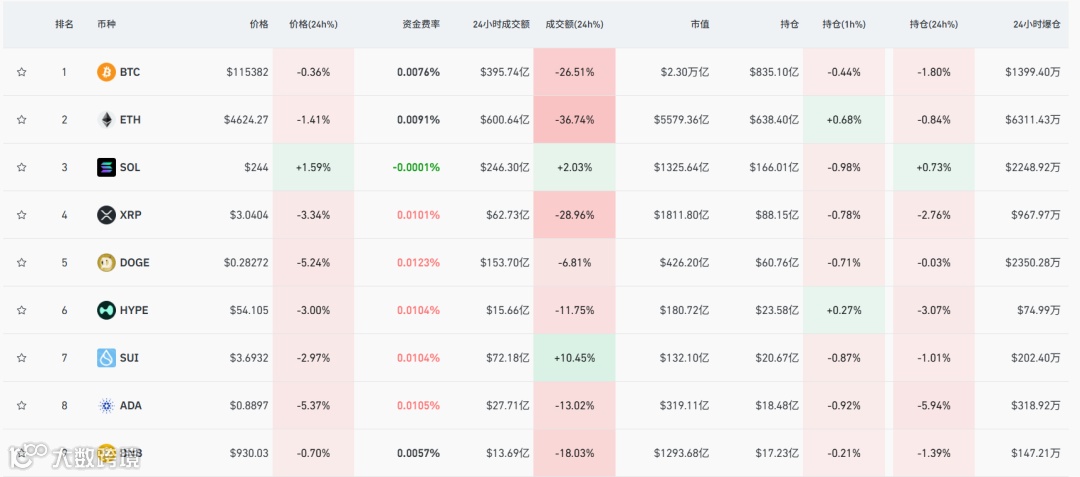Add SUI to favorites star

click(21, 358)
